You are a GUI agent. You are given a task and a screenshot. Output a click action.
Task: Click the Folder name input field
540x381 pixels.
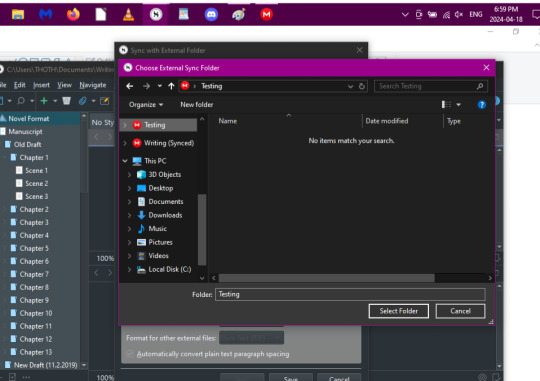point(350,295)
